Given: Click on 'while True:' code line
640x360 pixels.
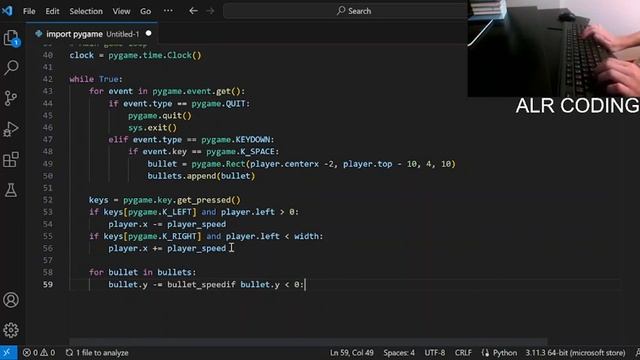Looking at the screenshot, I should (x=96, y=79).
